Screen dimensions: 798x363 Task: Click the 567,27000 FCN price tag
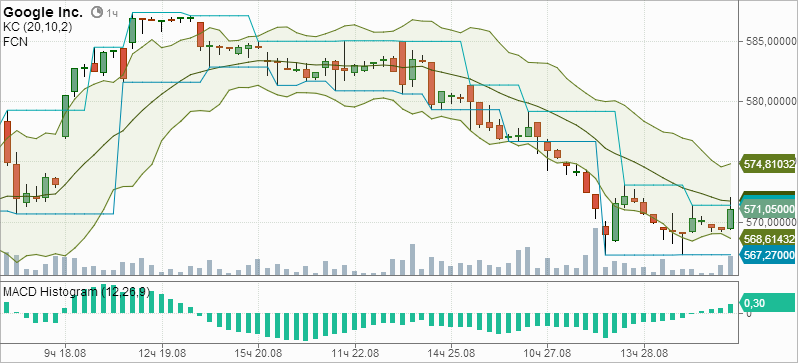pyautogui.click(x=768, y=254)
